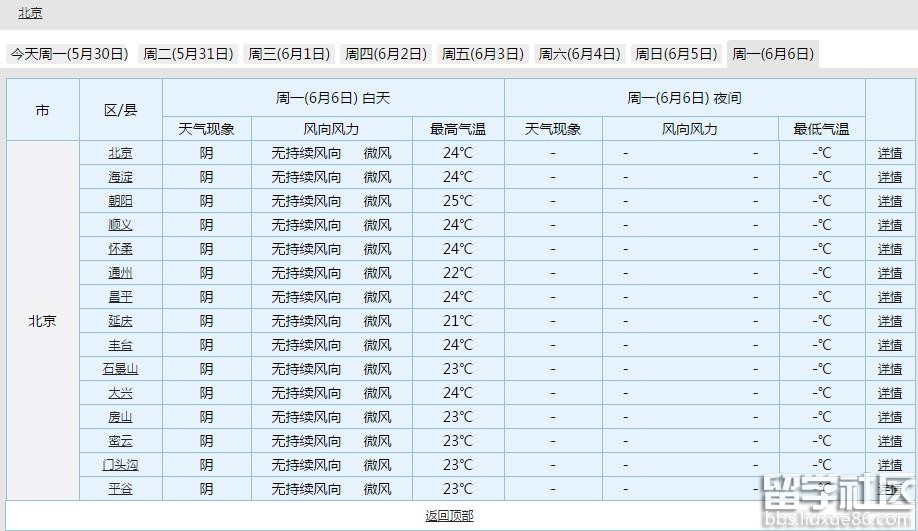Select the 周三(6月1日) tab
Viewport: 918px width, 531px height.
pos(289,54)
